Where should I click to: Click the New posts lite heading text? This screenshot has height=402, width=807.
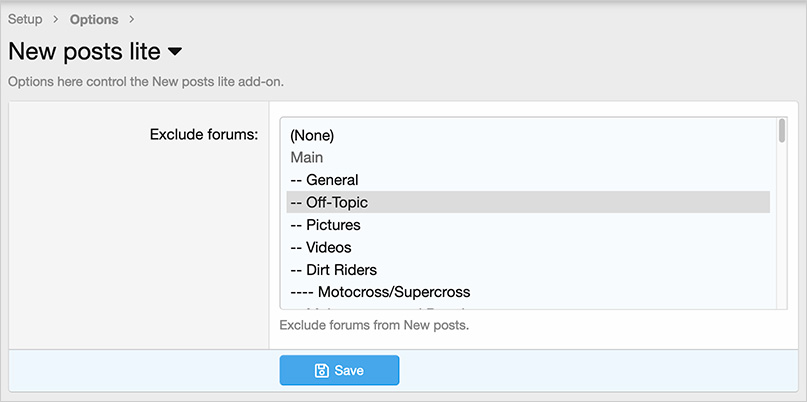point(84,51)
